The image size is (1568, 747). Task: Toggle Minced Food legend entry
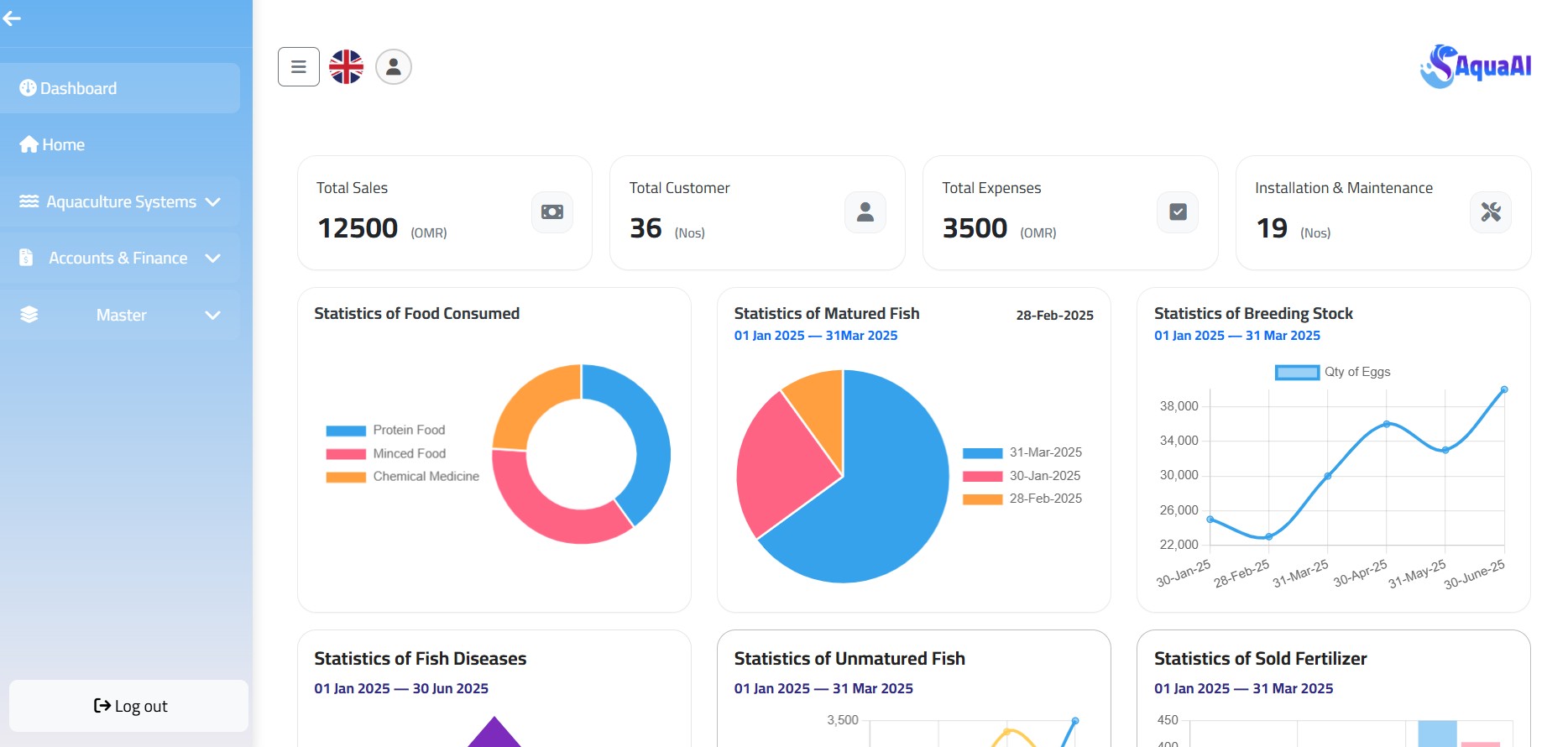(x=386, y=454)
